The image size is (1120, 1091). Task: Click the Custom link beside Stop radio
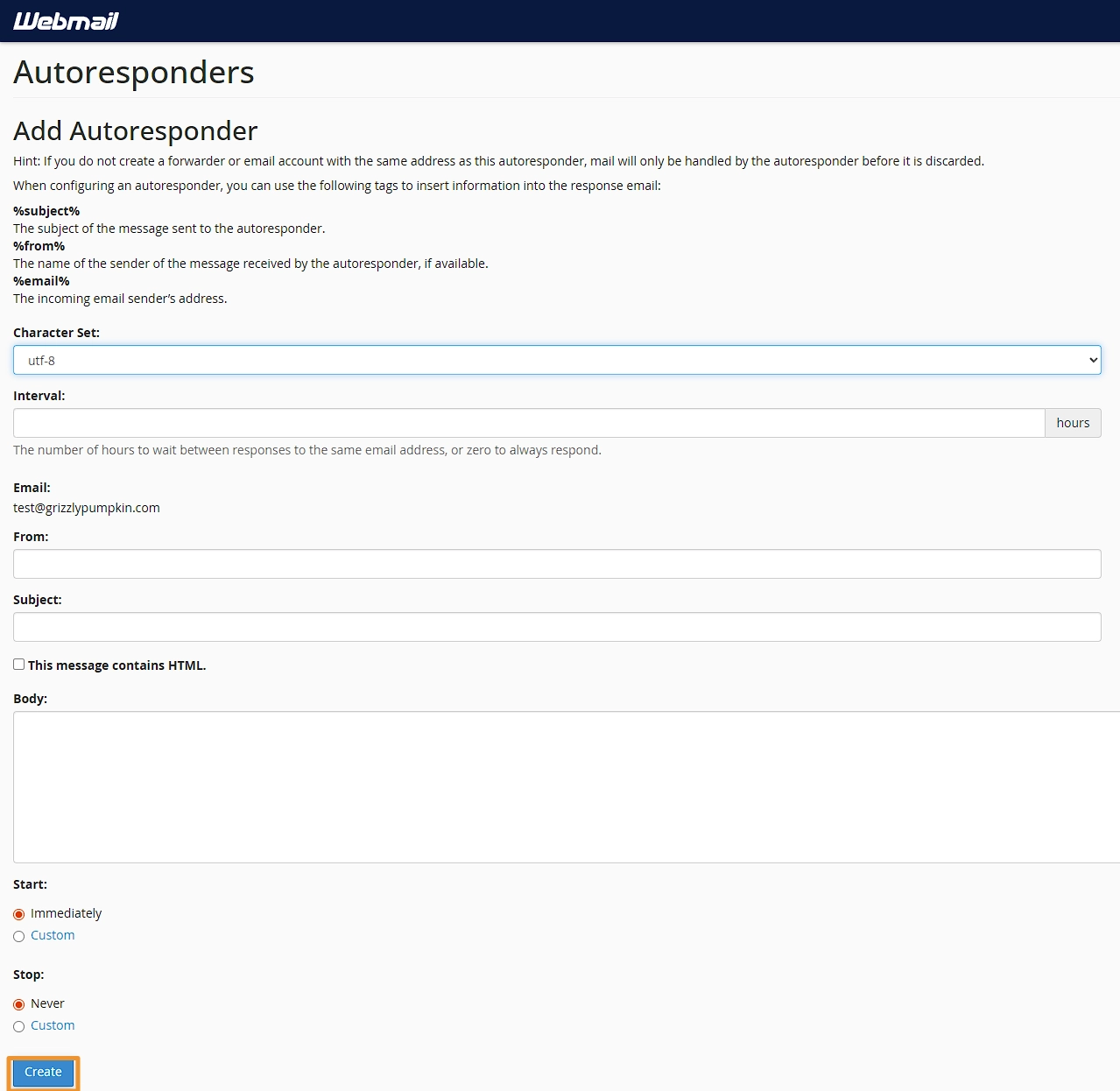[x=53, y=1025]
